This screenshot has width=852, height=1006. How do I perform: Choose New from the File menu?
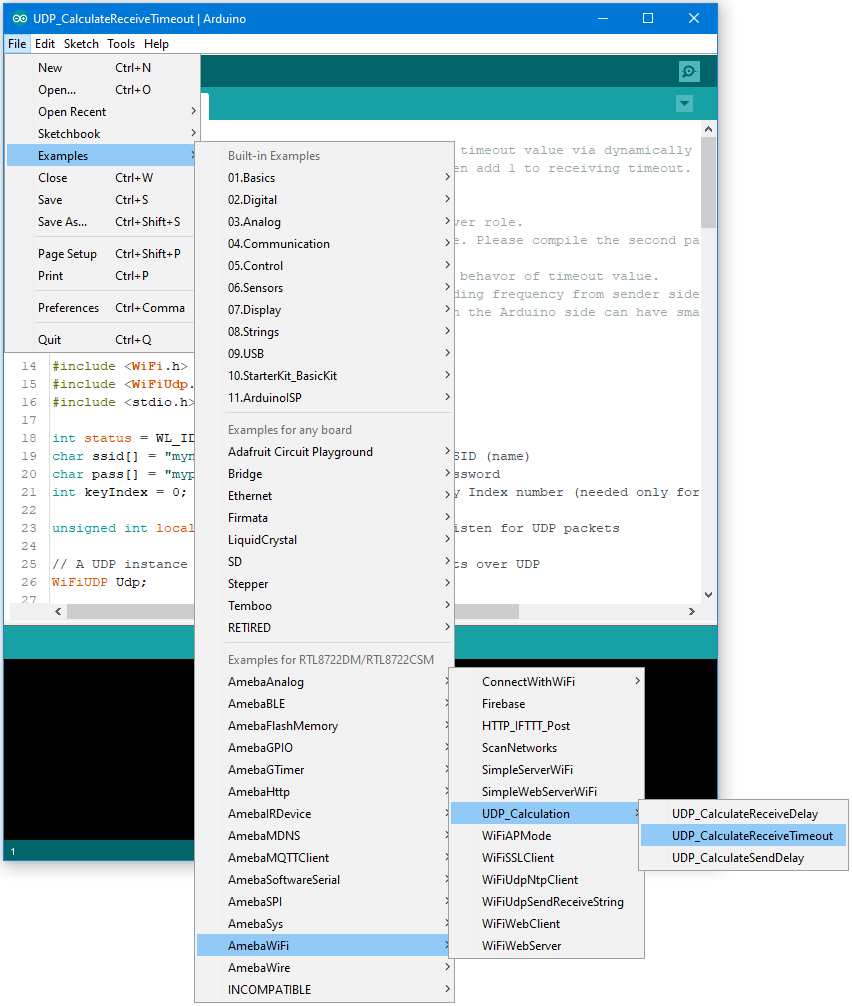[x=102, y=68]
